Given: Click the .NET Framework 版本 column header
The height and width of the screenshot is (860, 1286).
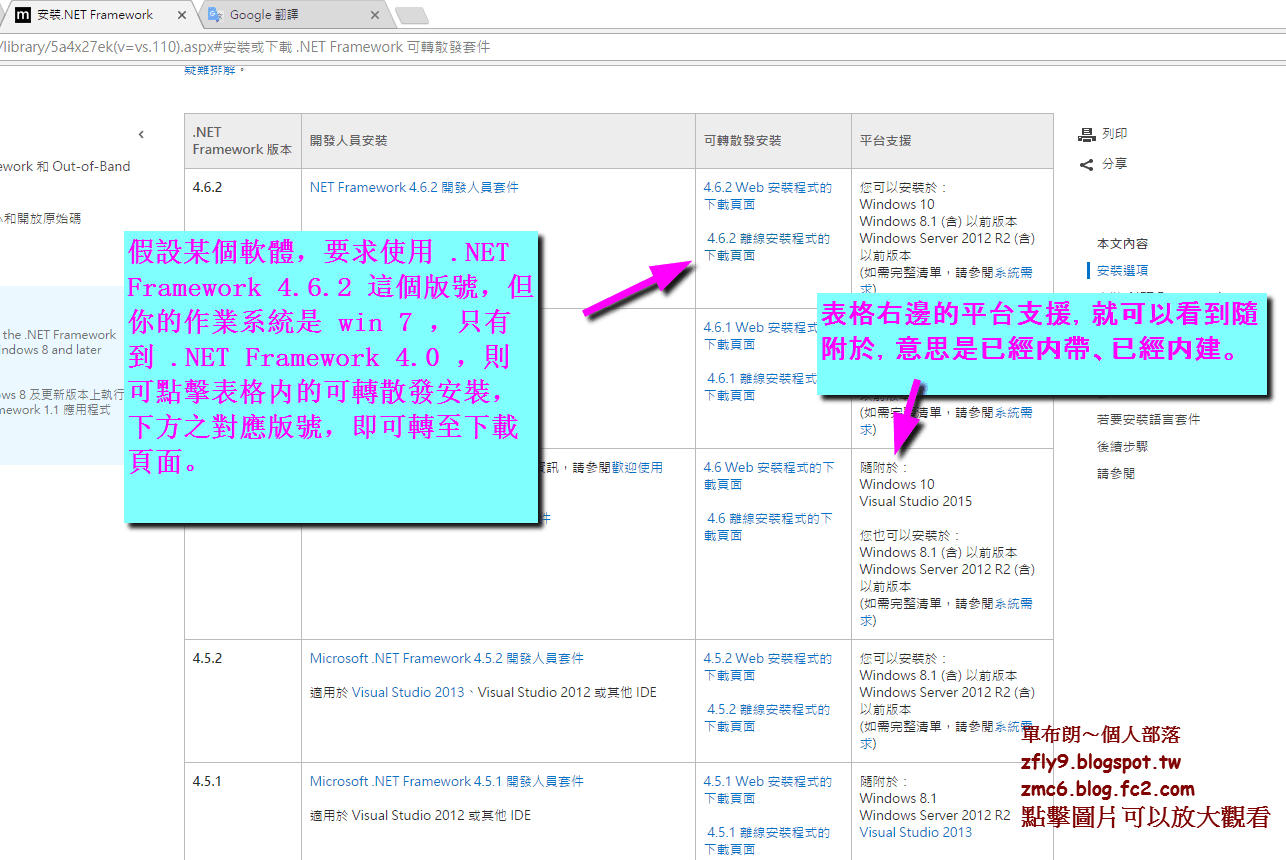Looking at the screenshot, I should (242, 141).
